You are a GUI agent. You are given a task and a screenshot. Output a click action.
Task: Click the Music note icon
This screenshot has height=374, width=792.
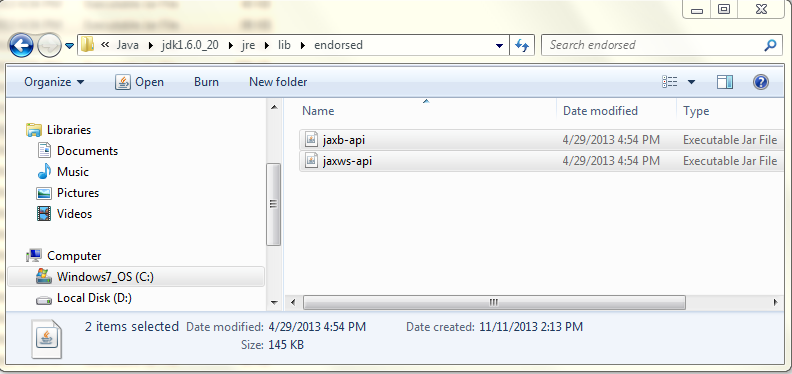click(x=44, y=172)
